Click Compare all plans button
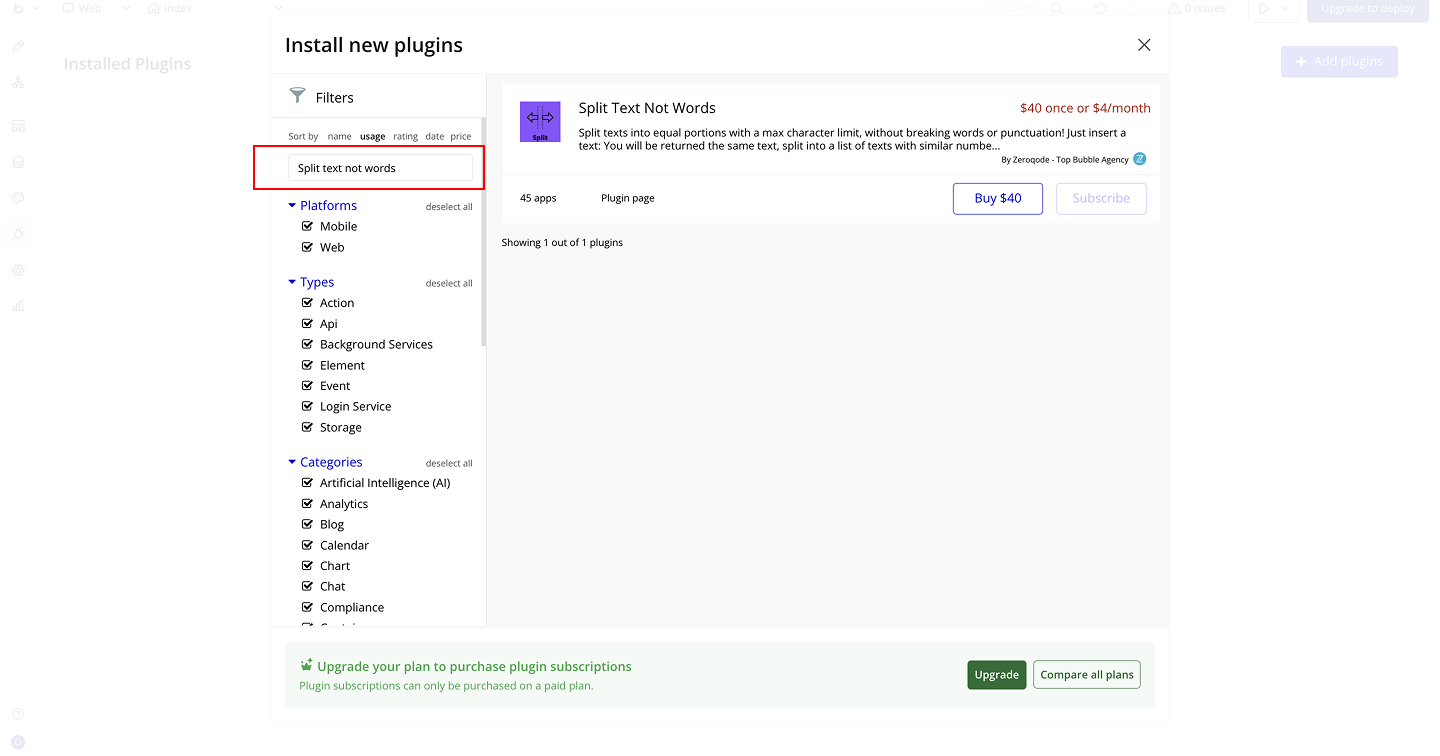Screen dimensions: 1440x756 [1086, 675]
